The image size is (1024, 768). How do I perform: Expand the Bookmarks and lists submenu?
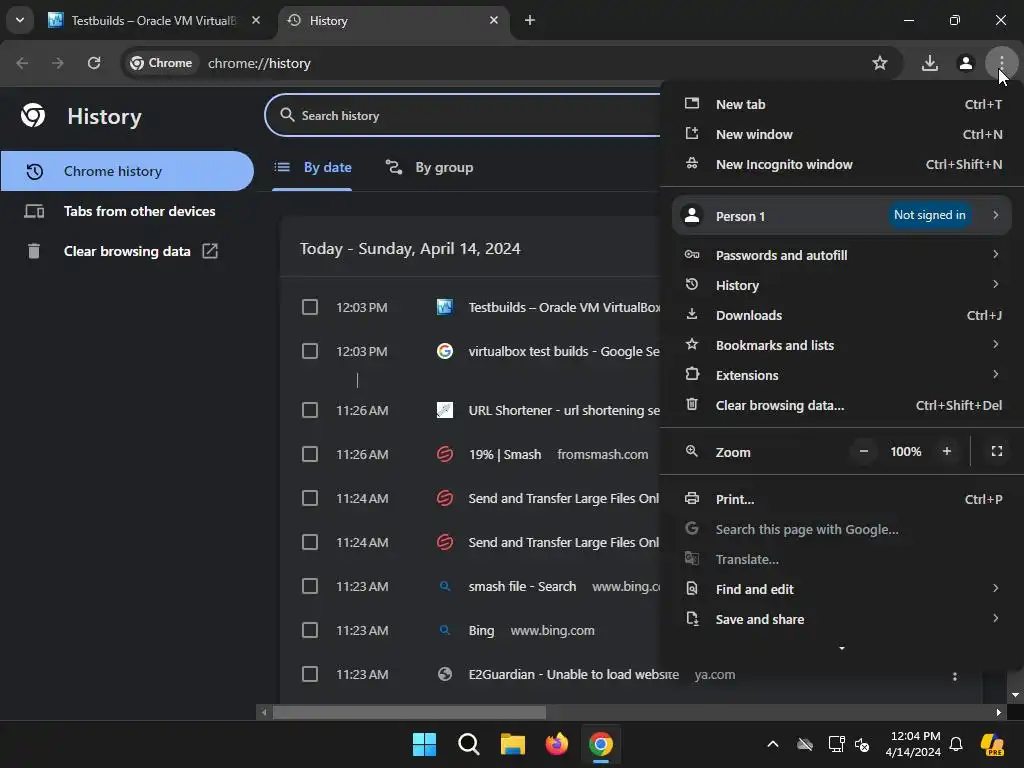(x=842, y=345)
